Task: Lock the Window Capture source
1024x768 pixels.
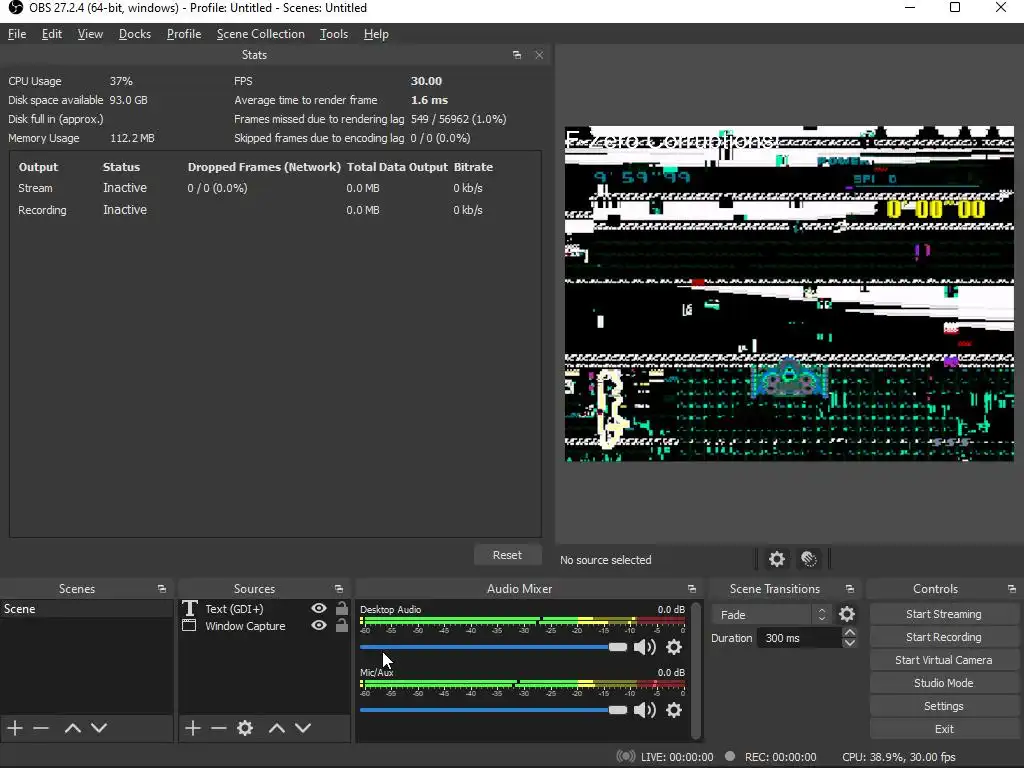Action: (x=342, y=626)
